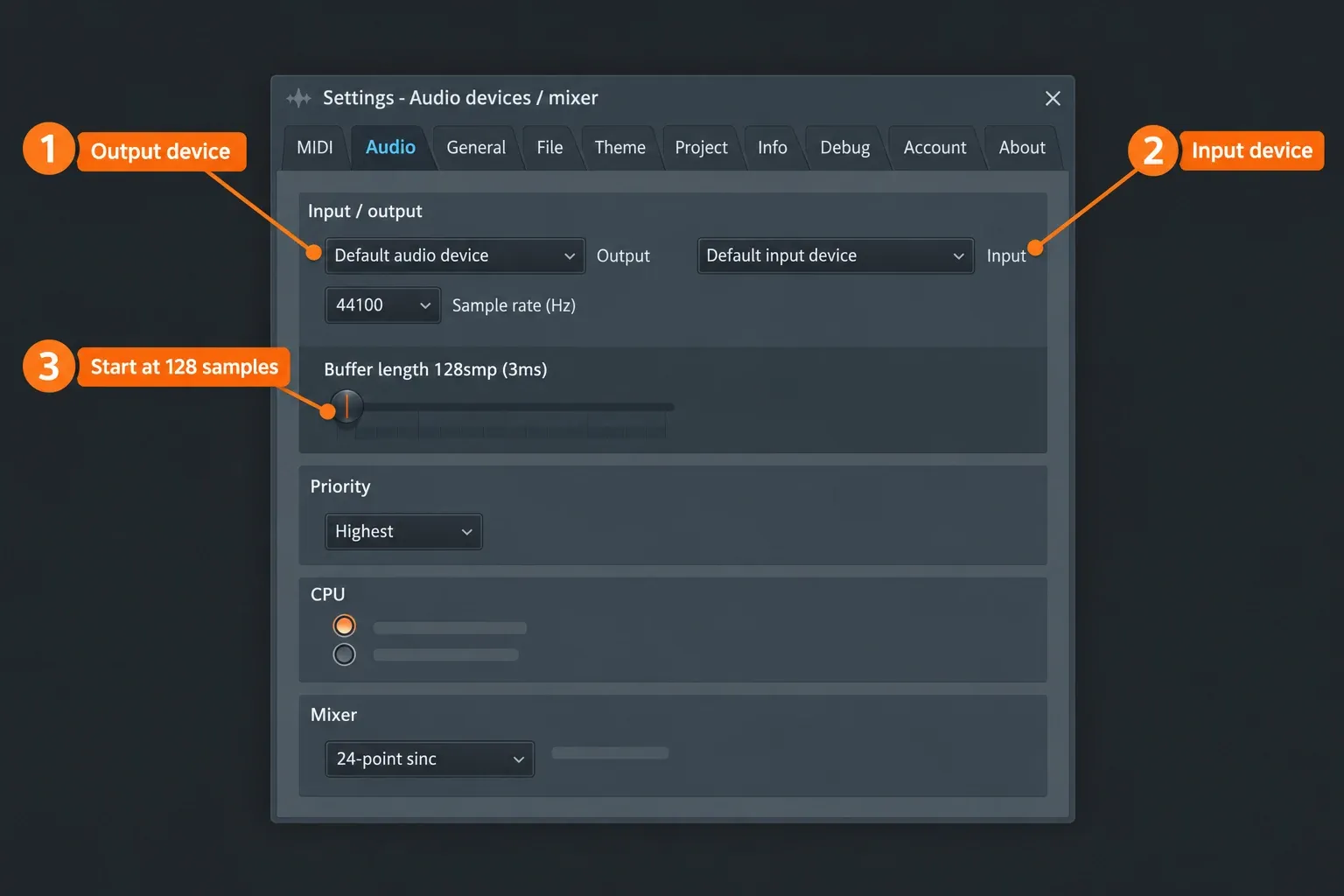Click the buffer length slider knob
The image size is (1344, 896).
pyautogui.click(x=347, y=406)
